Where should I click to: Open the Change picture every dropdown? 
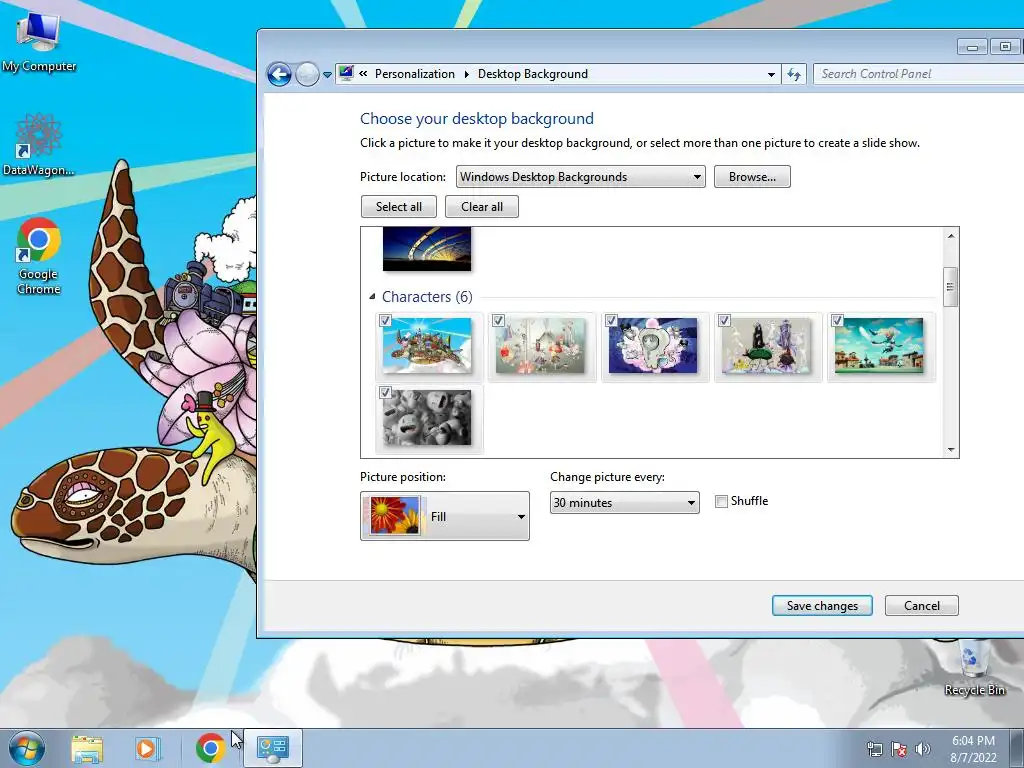pos(624,502)
